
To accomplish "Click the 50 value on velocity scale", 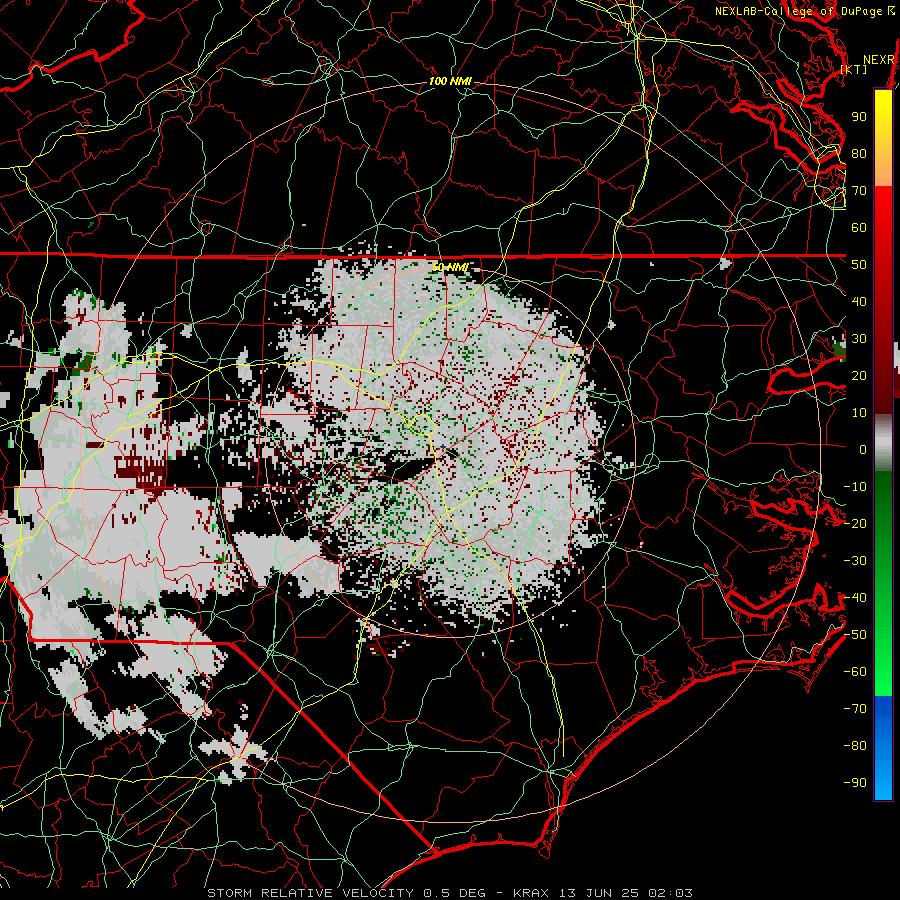I will coord(859,265).
